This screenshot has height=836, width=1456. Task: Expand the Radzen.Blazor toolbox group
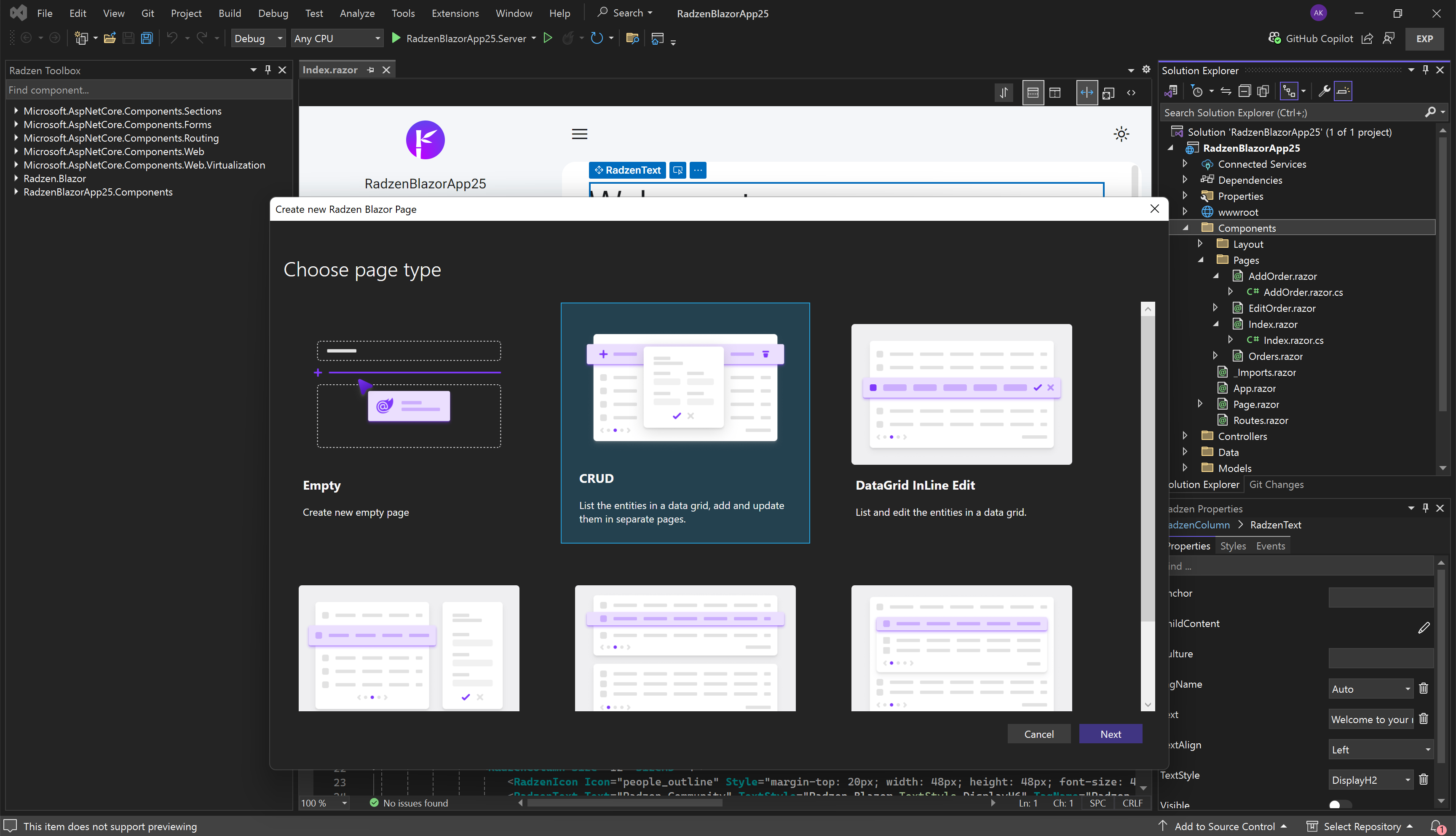pyautogui.click(x=16, y=179)
